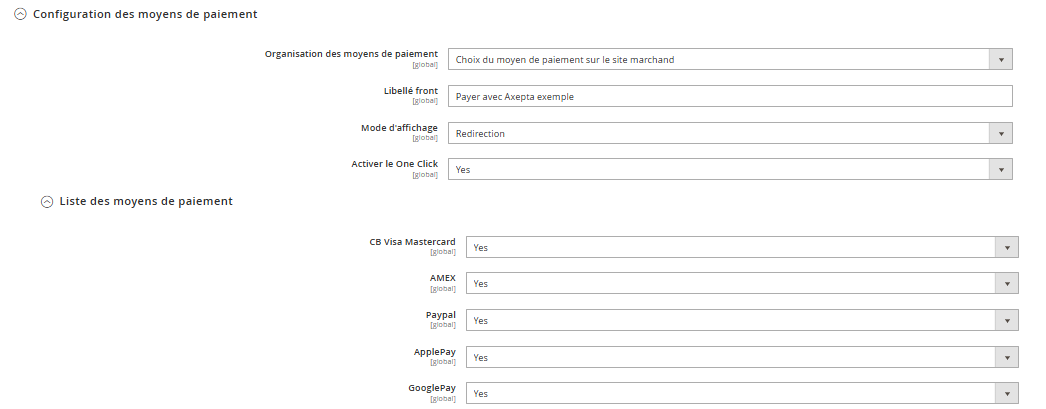Viewport: 1046px width, 409px height.
Task: Click the Paypal label
Action: [441, 315]
